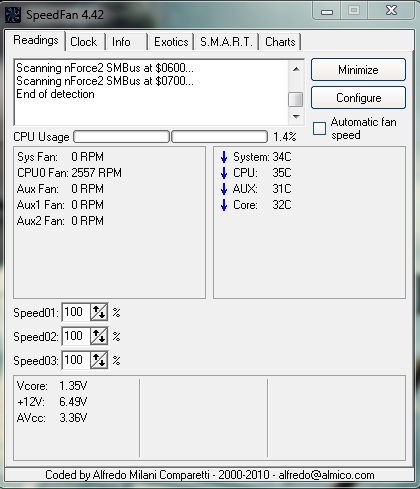This screenshot has width=420, height=489.
Task: Click the Speed02 up/down spinner arrows
Action: 99,336
